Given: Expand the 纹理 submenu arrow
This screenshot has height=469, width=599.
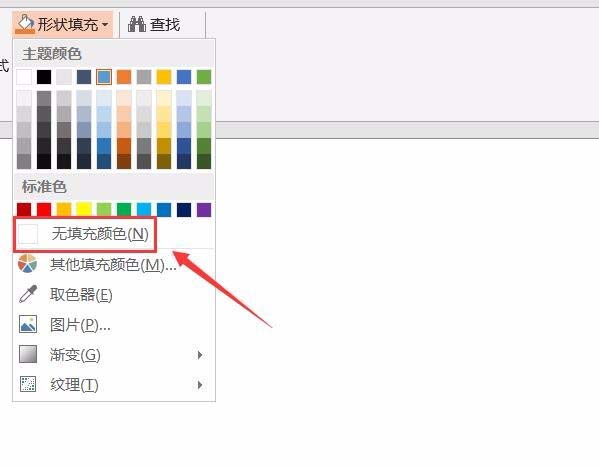Looking at the screenshot, I should coord(200,385).
